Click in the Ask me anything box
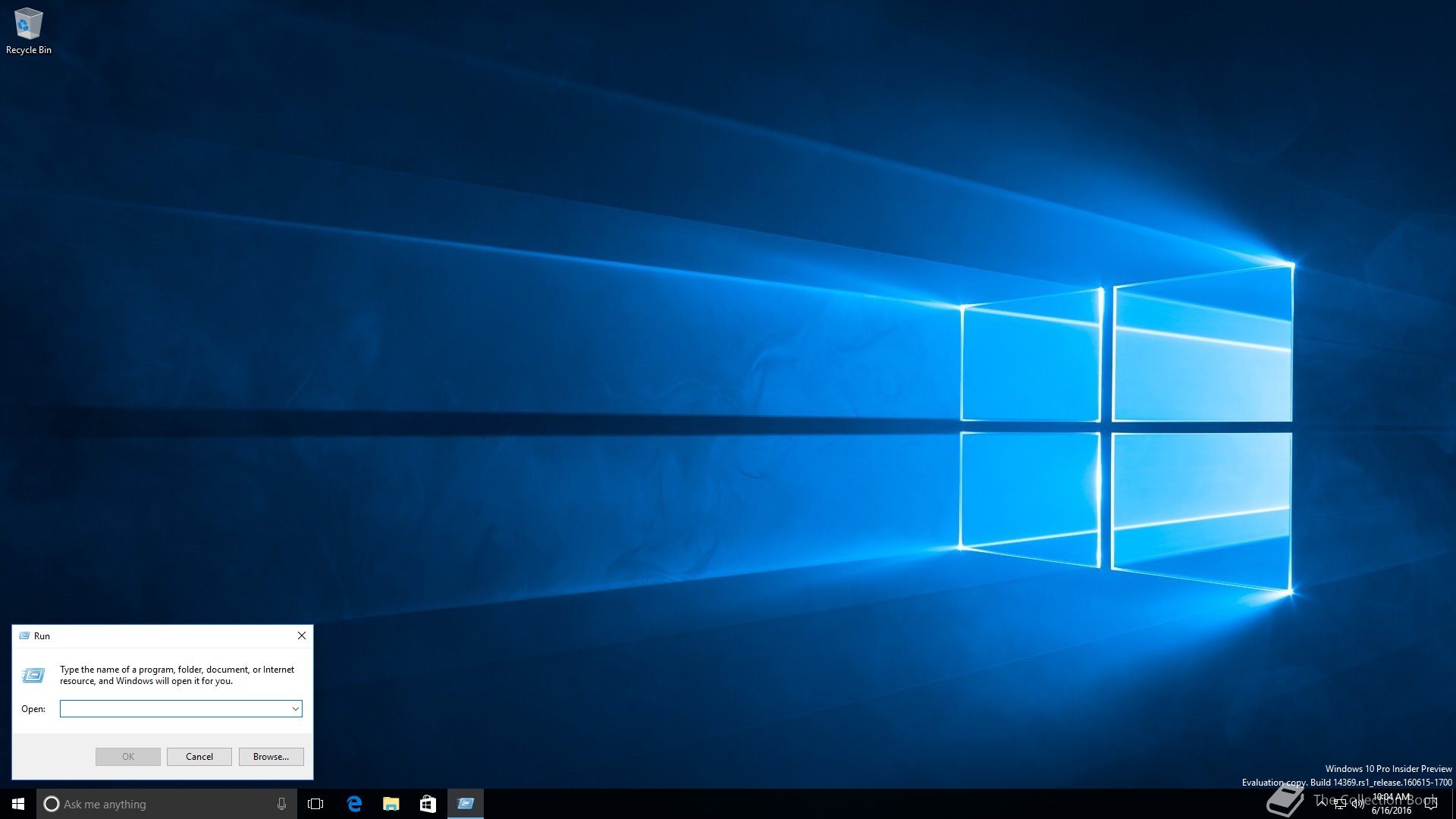Viewport: 1456px width, 819px height. pos(152,804)
